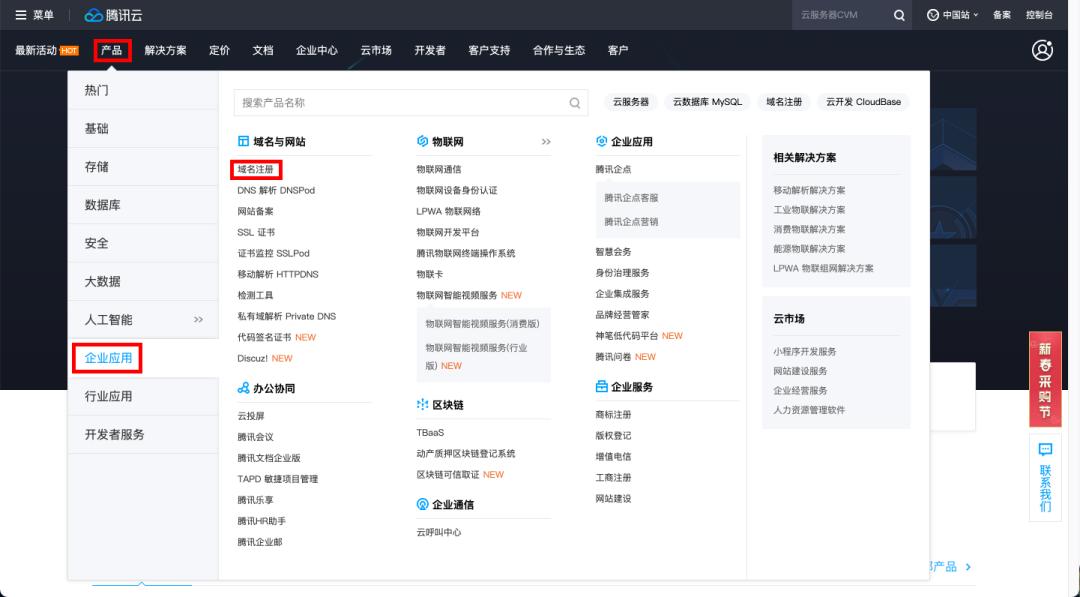Select the 云市场 menu item
Screen dimensions: 1080x597
coord(376,49)
